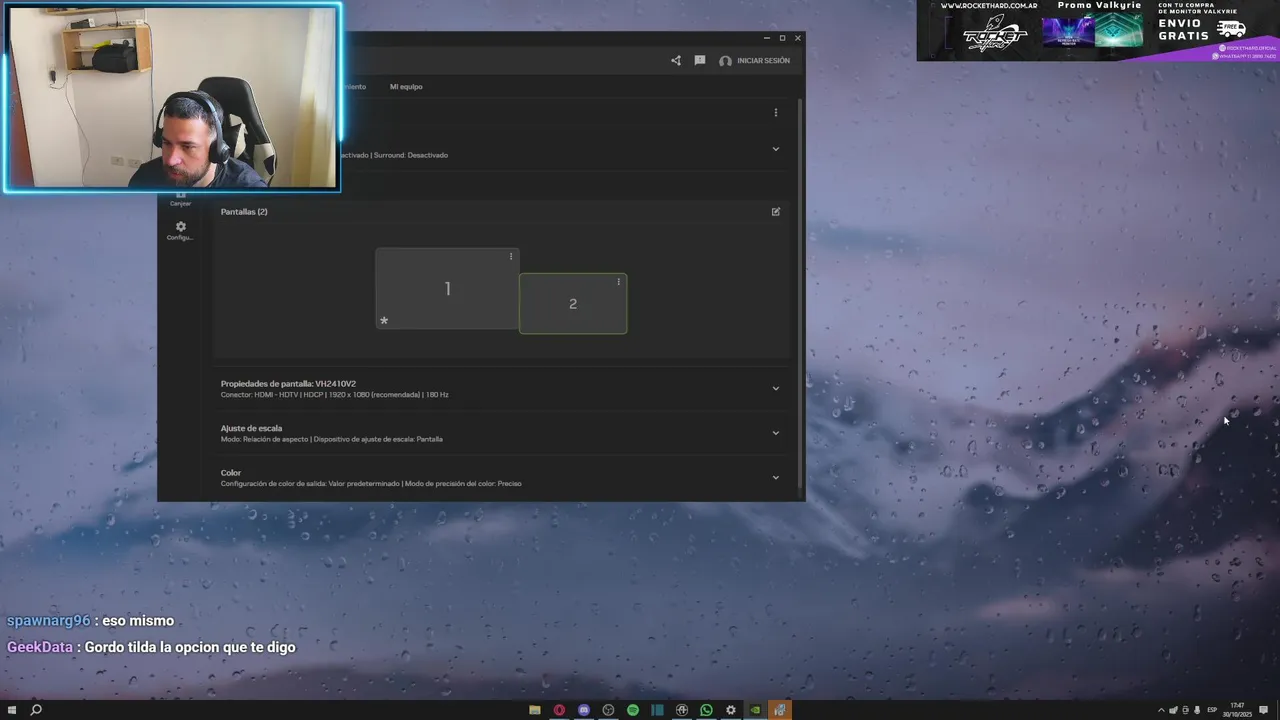Open File Explorer from the taskbar

pos(535,710)
